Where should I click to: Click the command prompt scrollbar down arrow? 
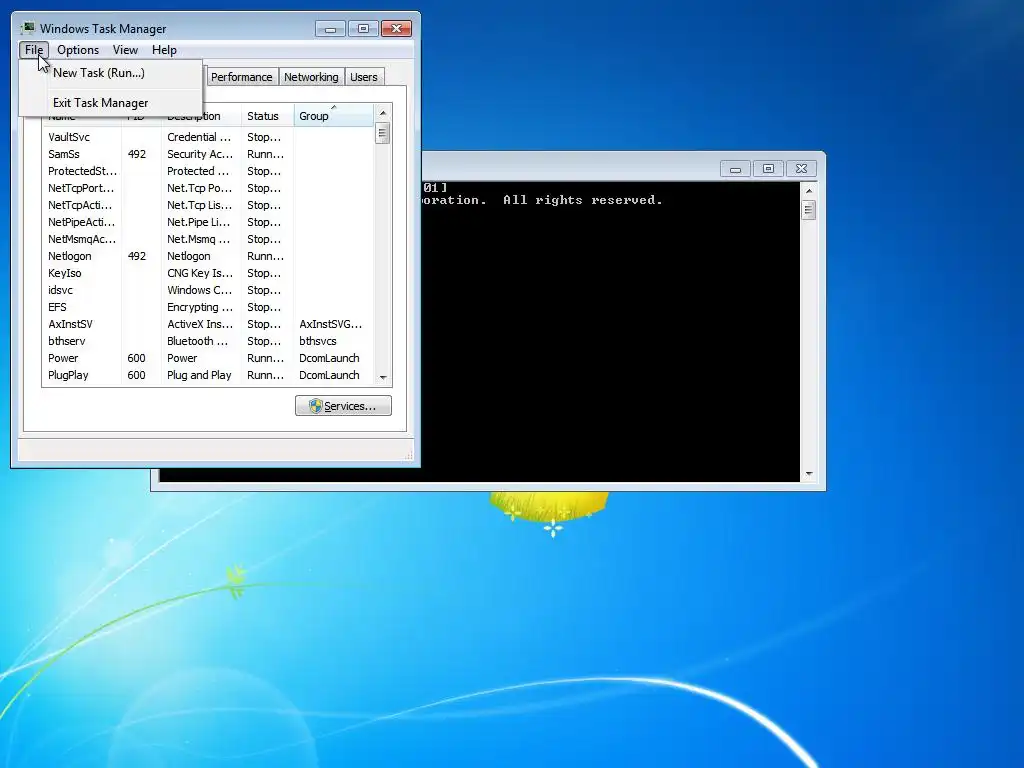click(x=808, y=473)
